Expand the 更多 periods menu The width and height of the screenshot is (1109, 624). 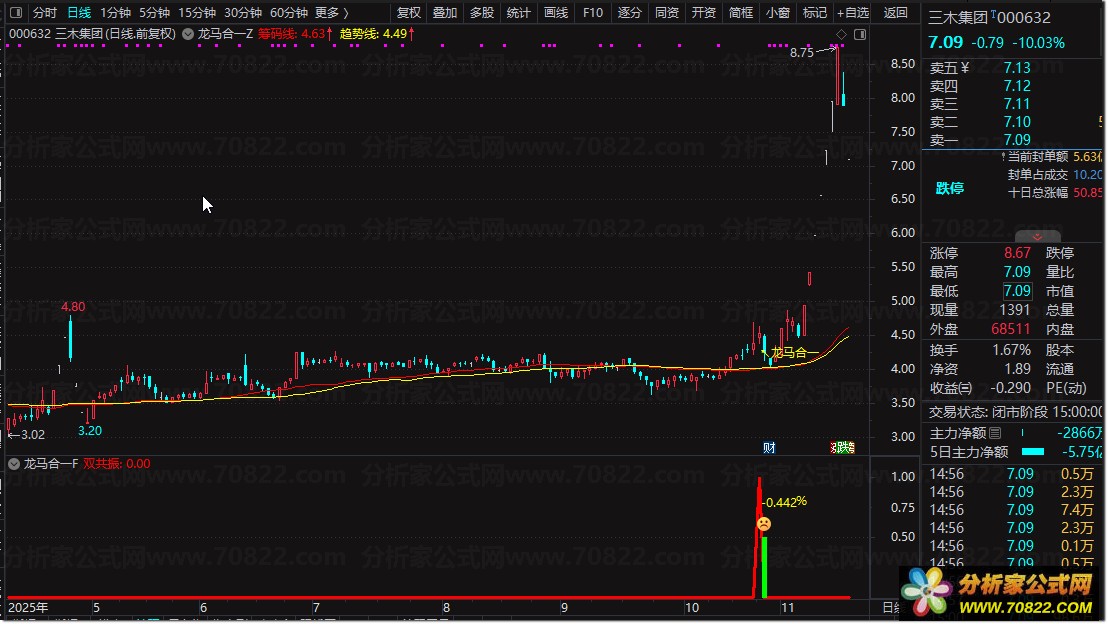(x=332, y=13)
